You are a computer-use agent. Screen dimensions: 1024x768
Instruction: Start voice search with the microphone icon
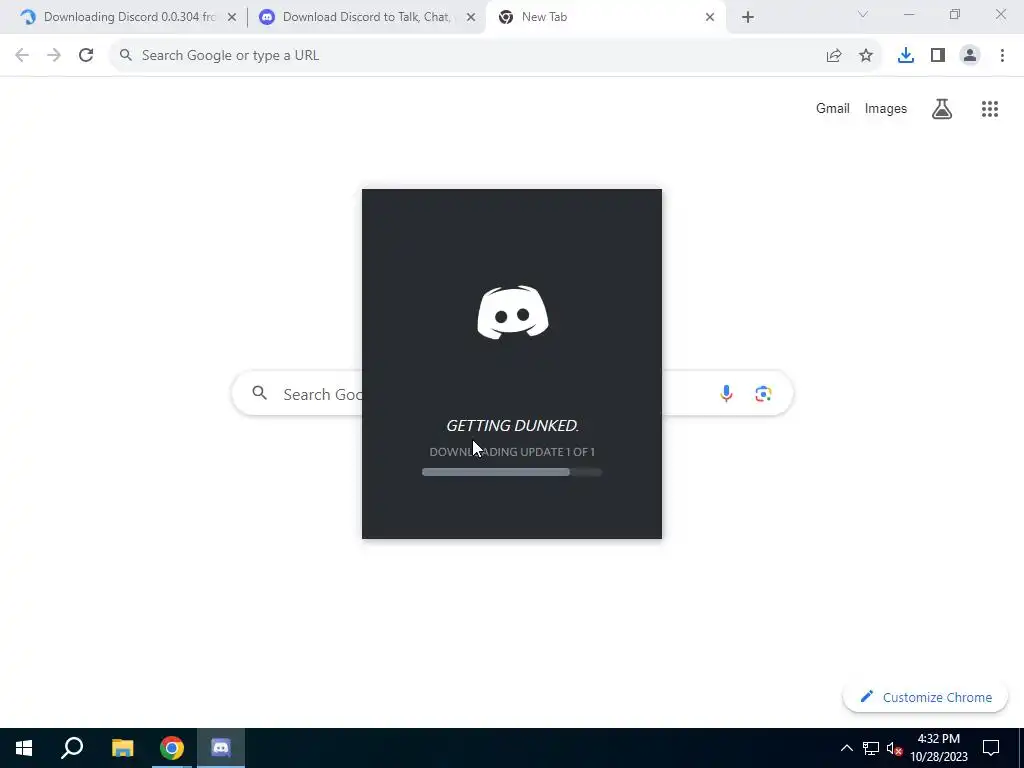[726, 394]
